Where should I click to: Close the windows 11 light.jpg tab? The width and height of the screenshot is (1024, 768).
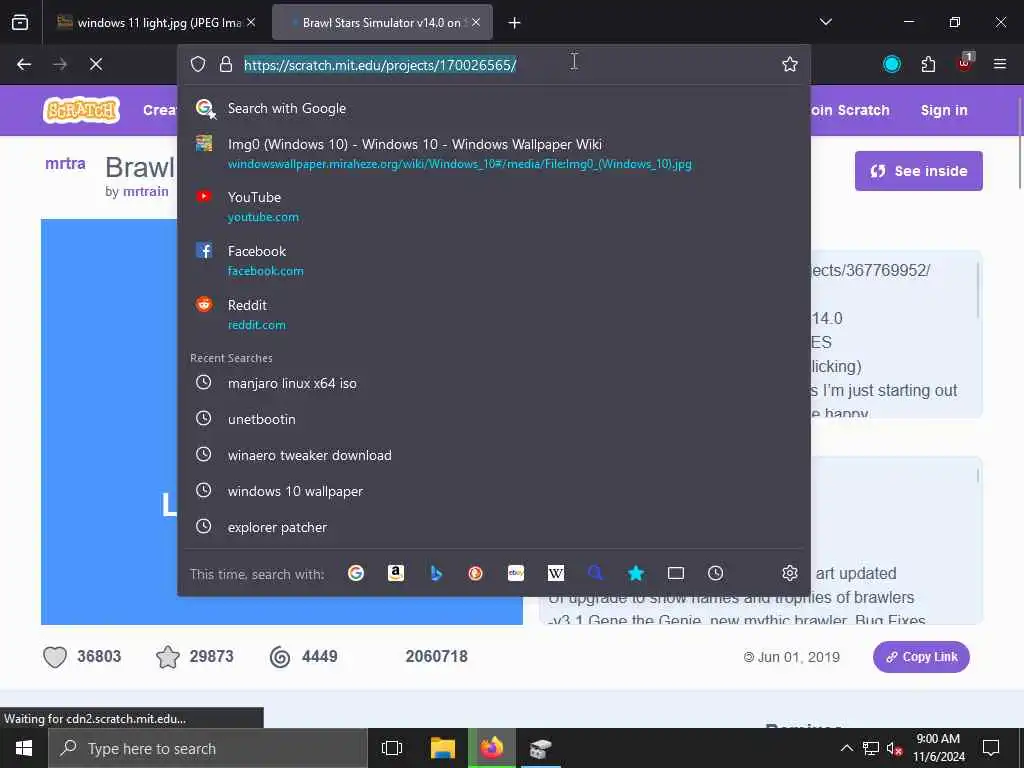point(251,22)
